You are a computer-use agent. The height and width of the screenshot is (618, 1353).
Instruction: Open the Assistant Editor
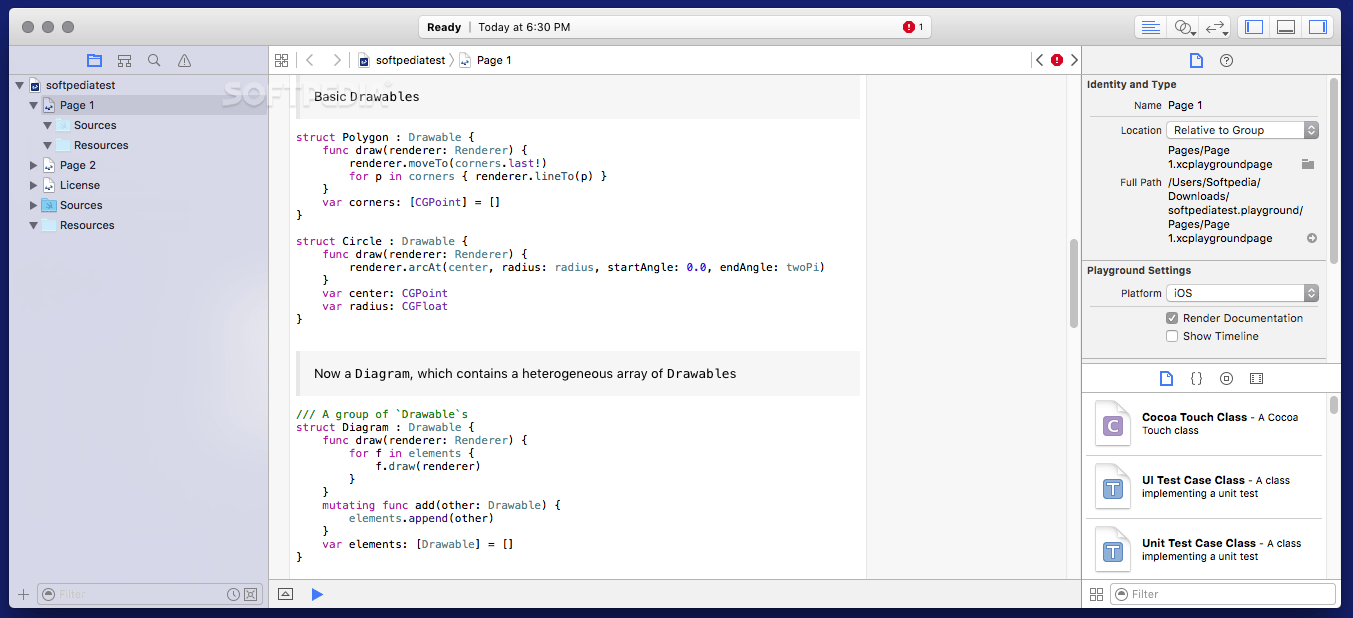click(x=1183, y=26)
